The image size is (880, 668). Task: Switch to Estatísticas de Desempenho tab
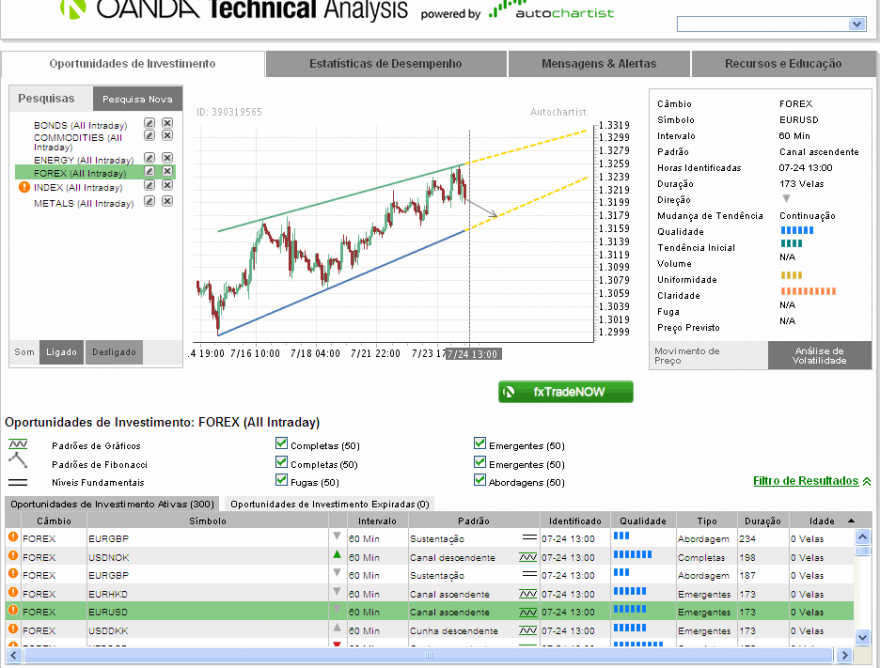[386, 63]
